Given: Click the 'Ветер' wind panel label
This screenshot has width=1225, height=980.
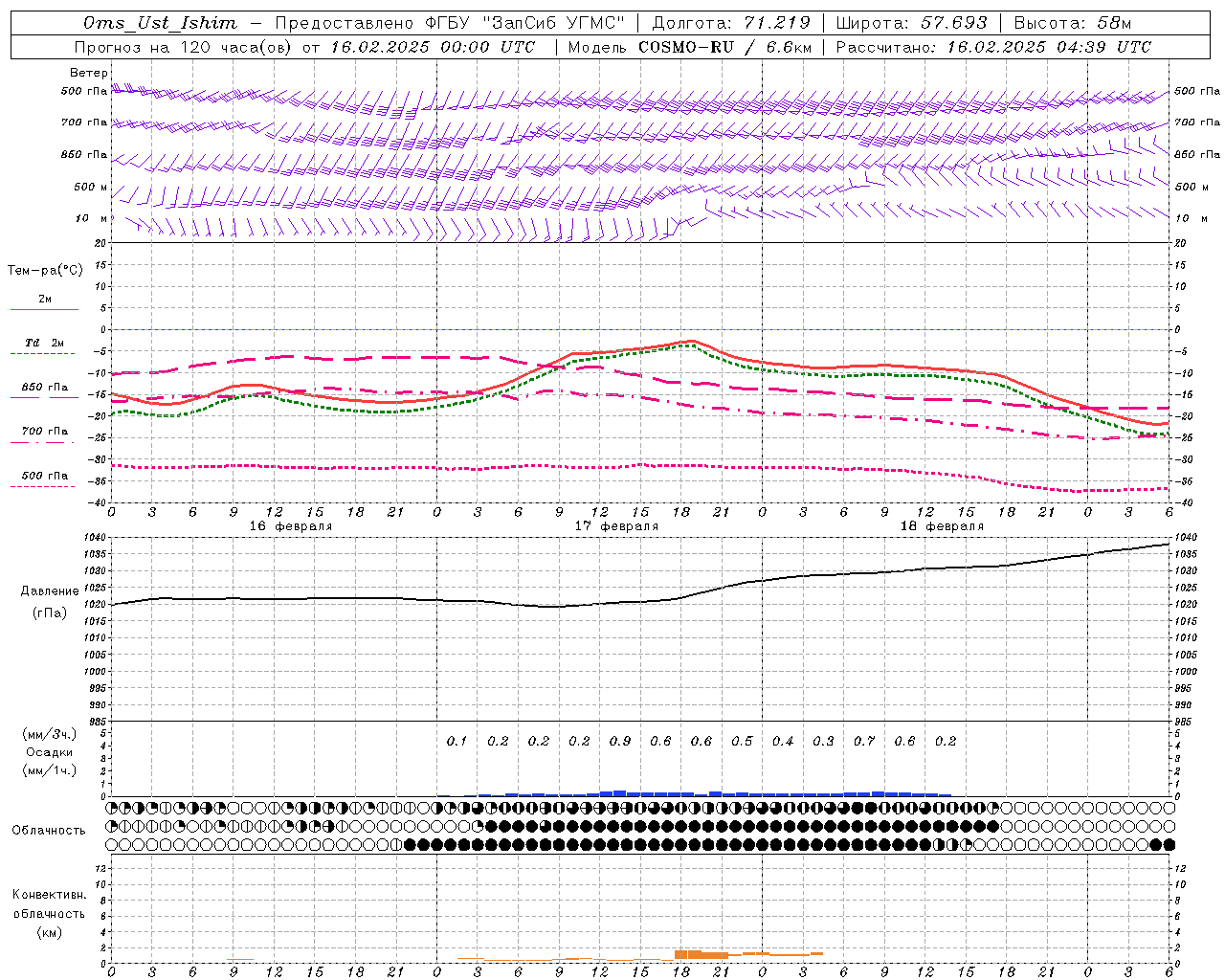Looking at the screenshot, I should [x=89, y=73].
